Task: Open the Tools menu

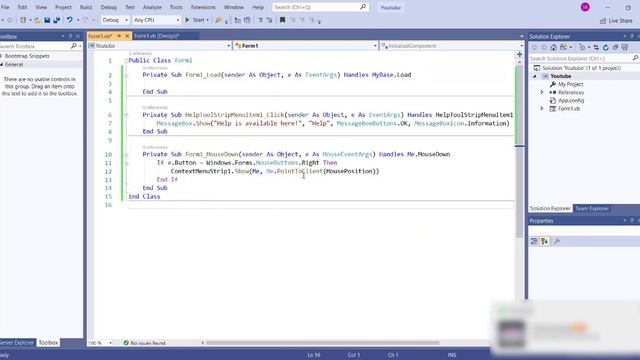Action: click(x=176, y=7)
